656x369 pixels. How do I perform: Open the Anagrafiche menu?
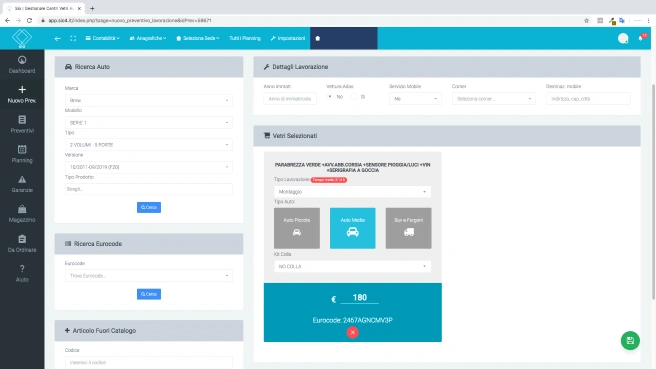pyautogui.click(x=148, y=38)
